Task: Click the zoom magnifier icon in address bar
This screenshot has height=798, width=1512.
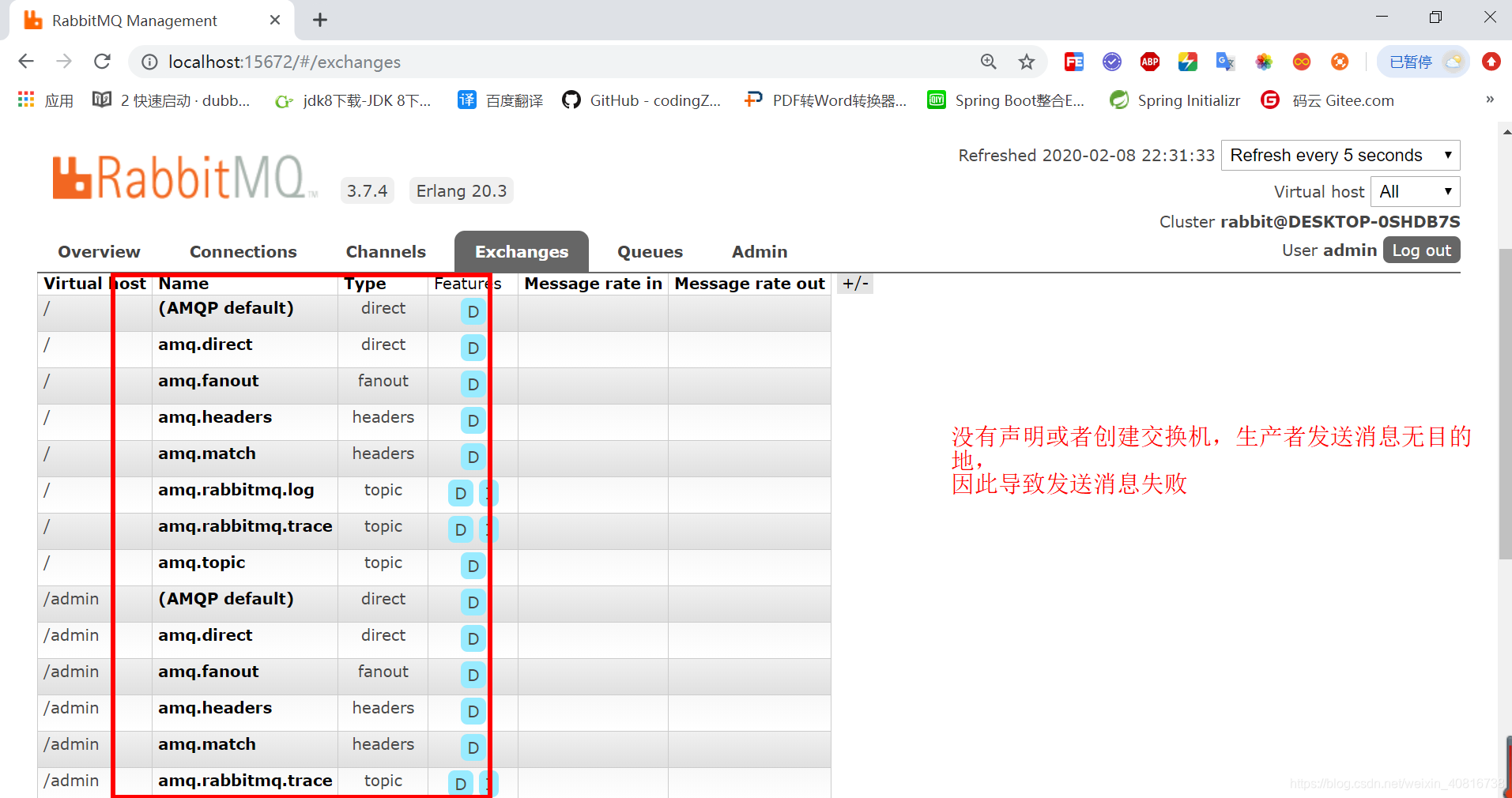Action: click(988, 62)
